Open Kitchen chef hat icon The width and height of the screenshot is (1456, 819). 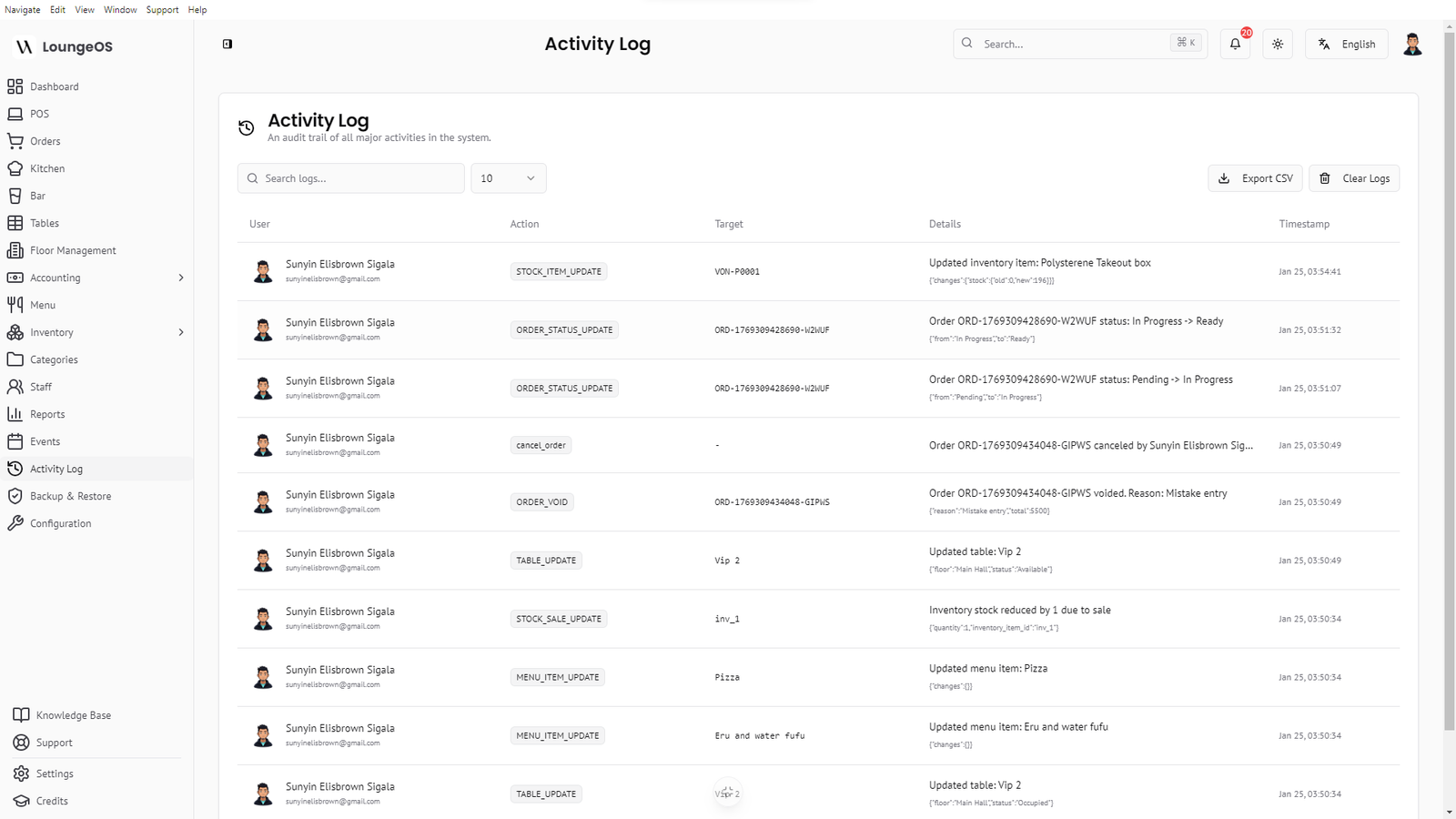15,168
